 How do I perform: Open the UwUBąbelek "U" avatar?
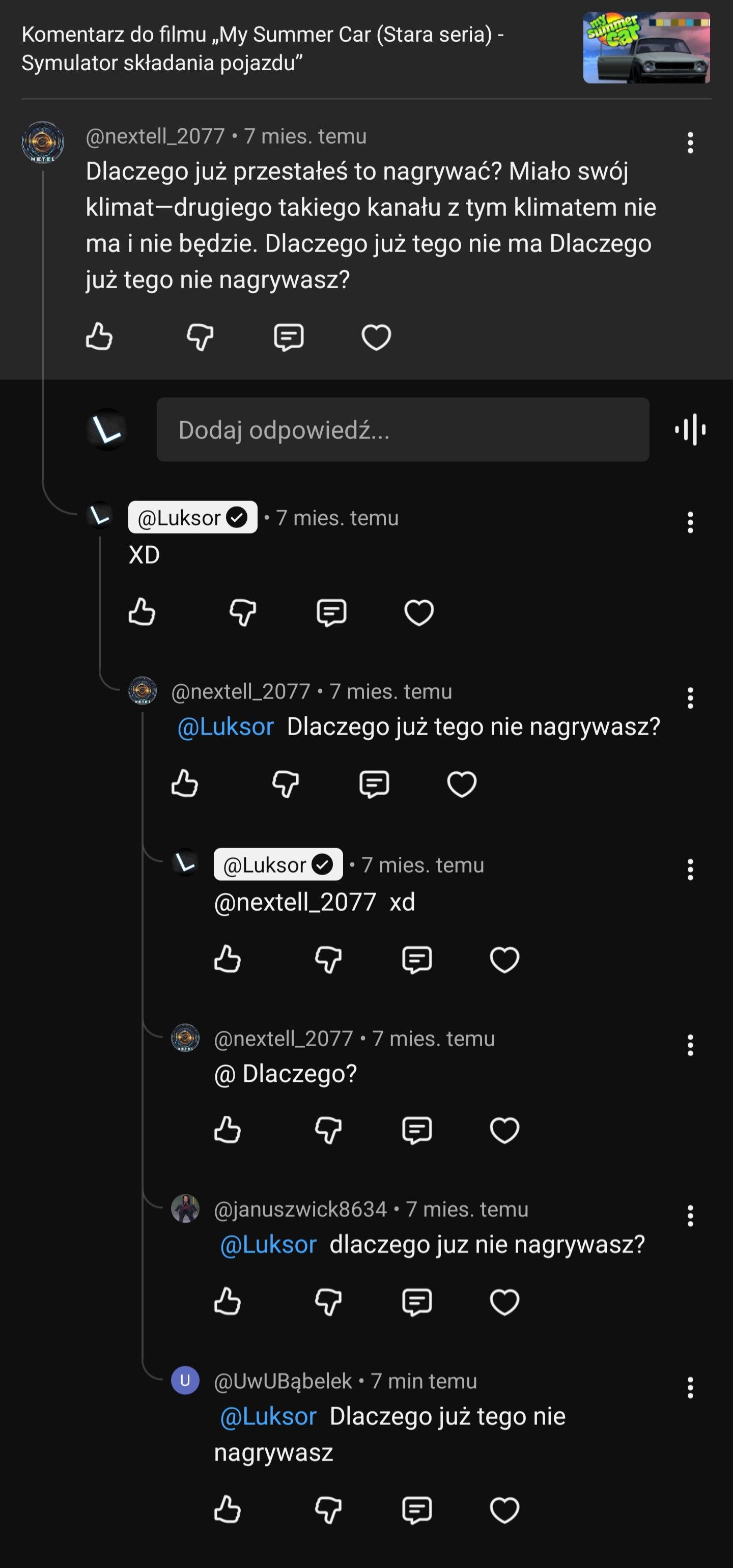pos(185,1381)
